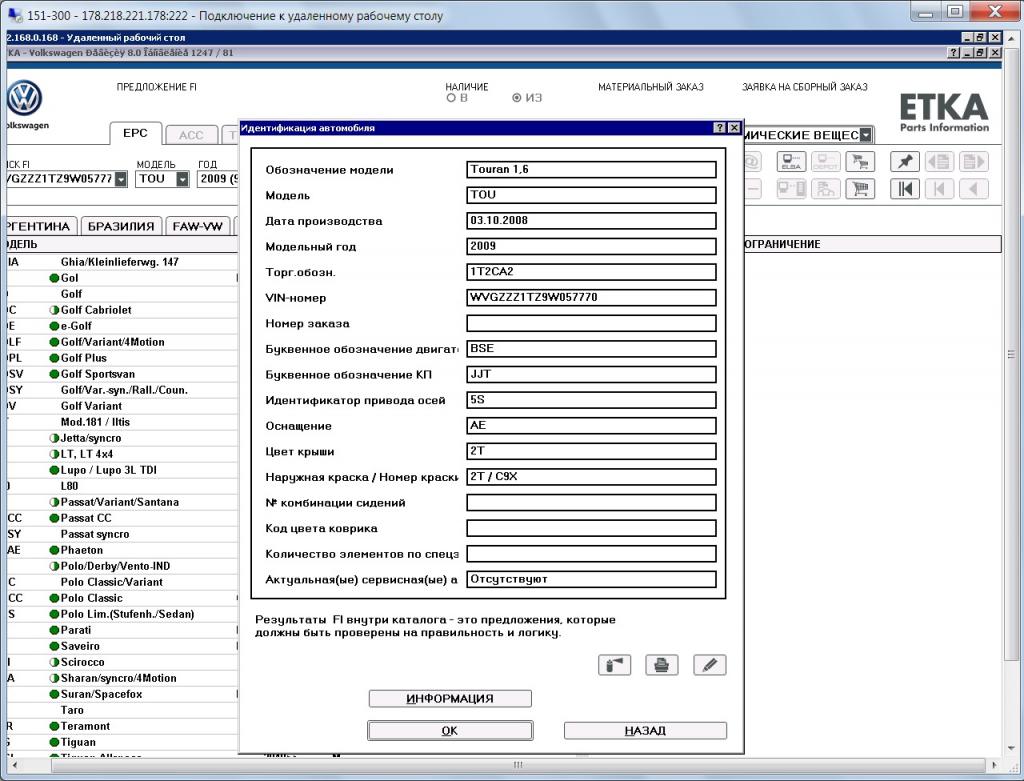This screenshot has width=1024, height=781.
Task: Switch to the ACC tab
Action: [x=191, y=135]
